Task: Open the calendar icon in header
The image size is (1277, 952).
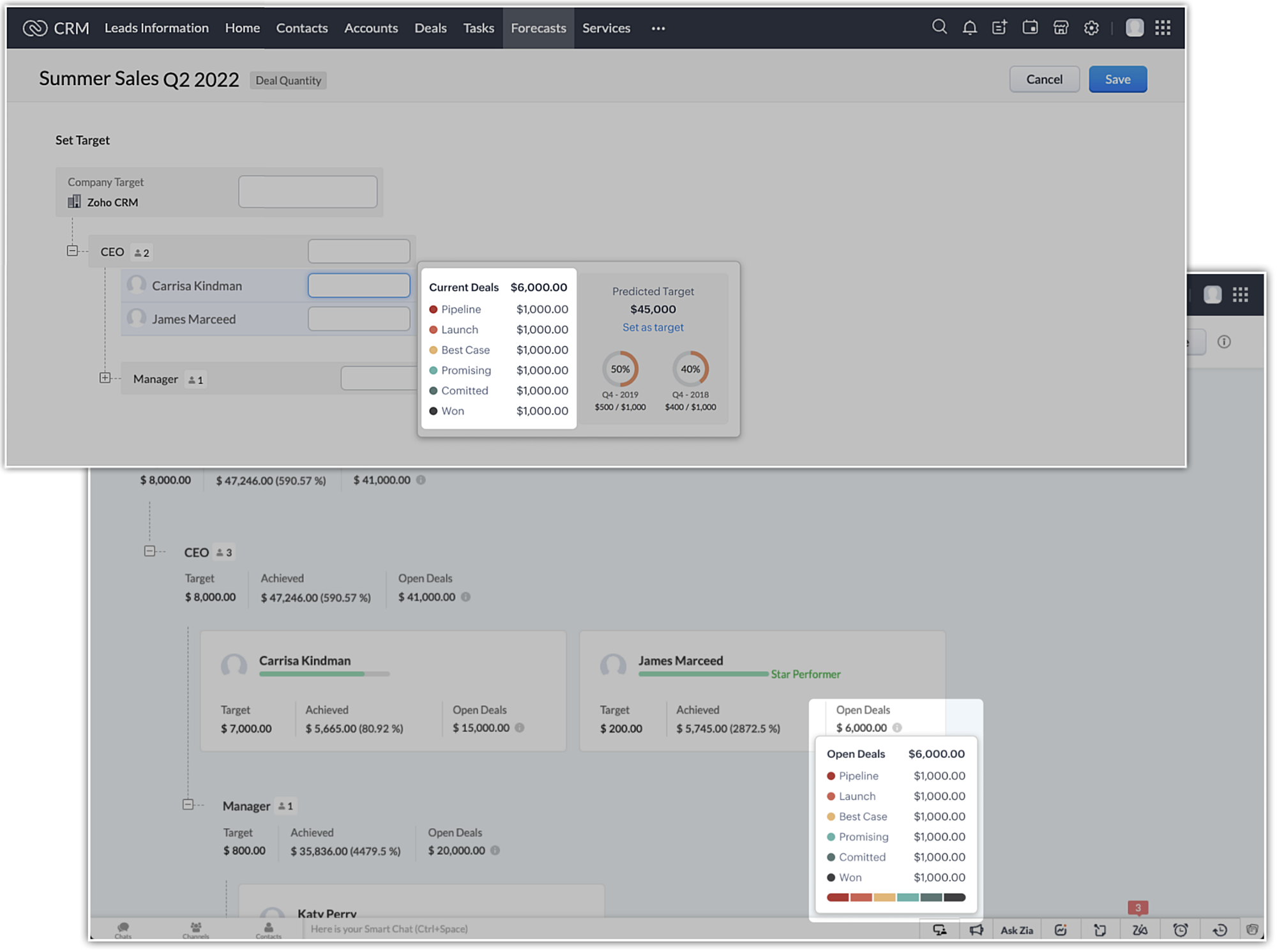Action: pos(1030,27)
